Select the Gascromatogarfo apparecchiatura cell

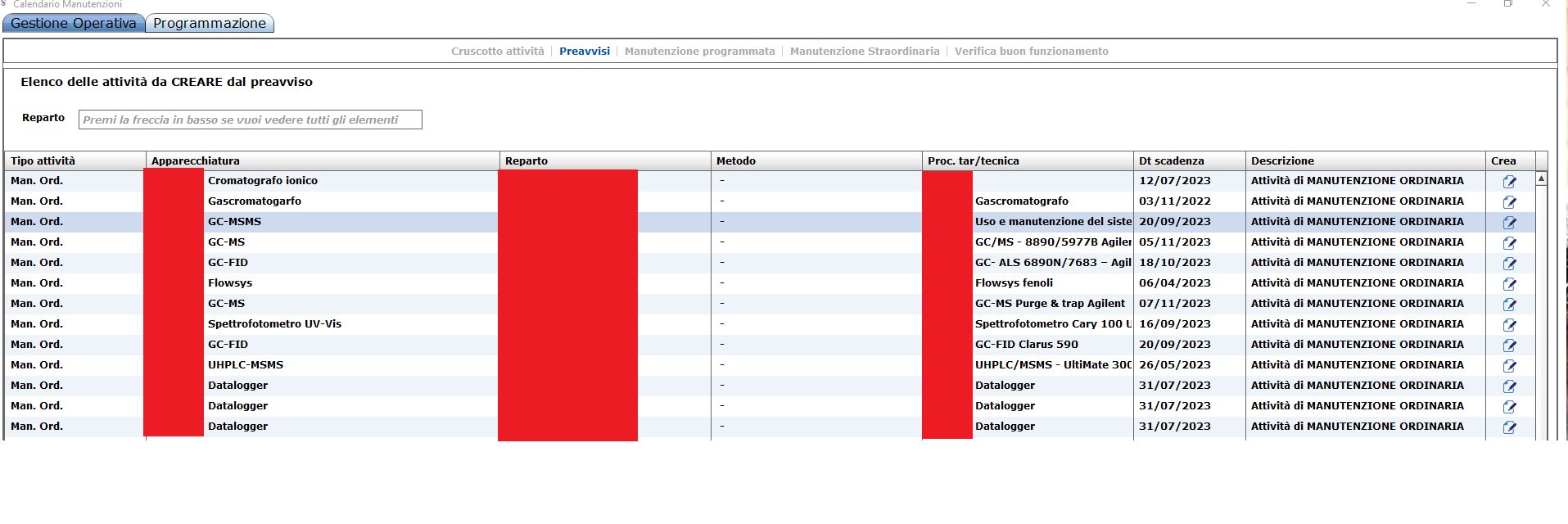point(255,201)
